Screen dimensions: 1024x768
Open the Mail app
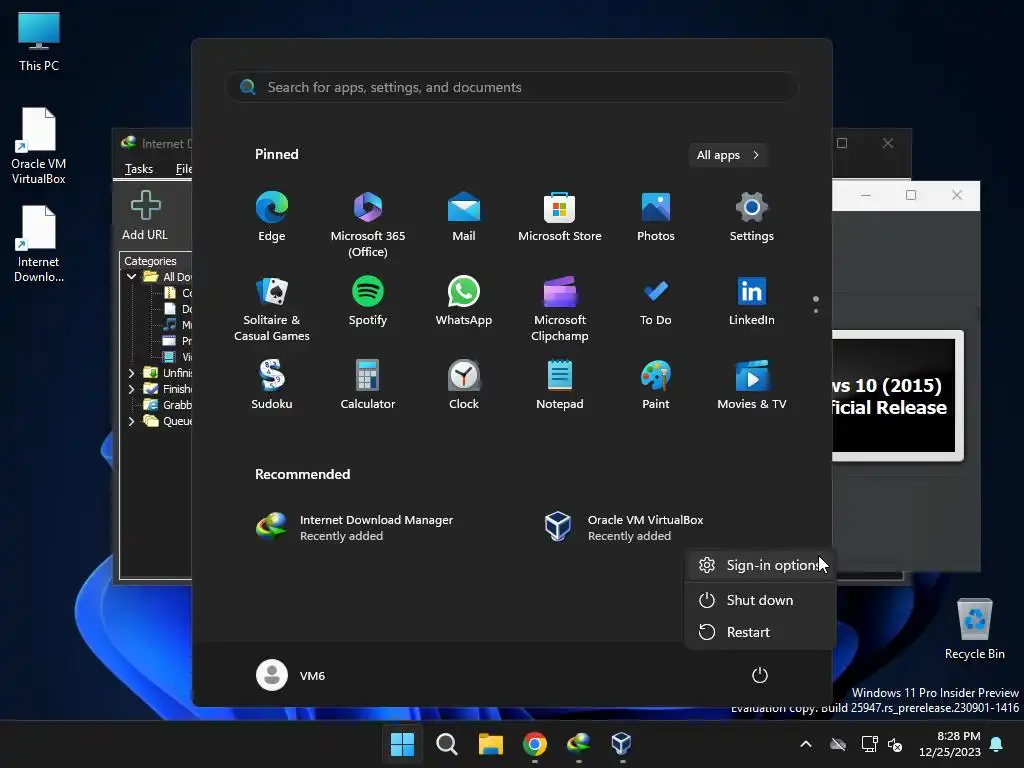click(464, 217)
